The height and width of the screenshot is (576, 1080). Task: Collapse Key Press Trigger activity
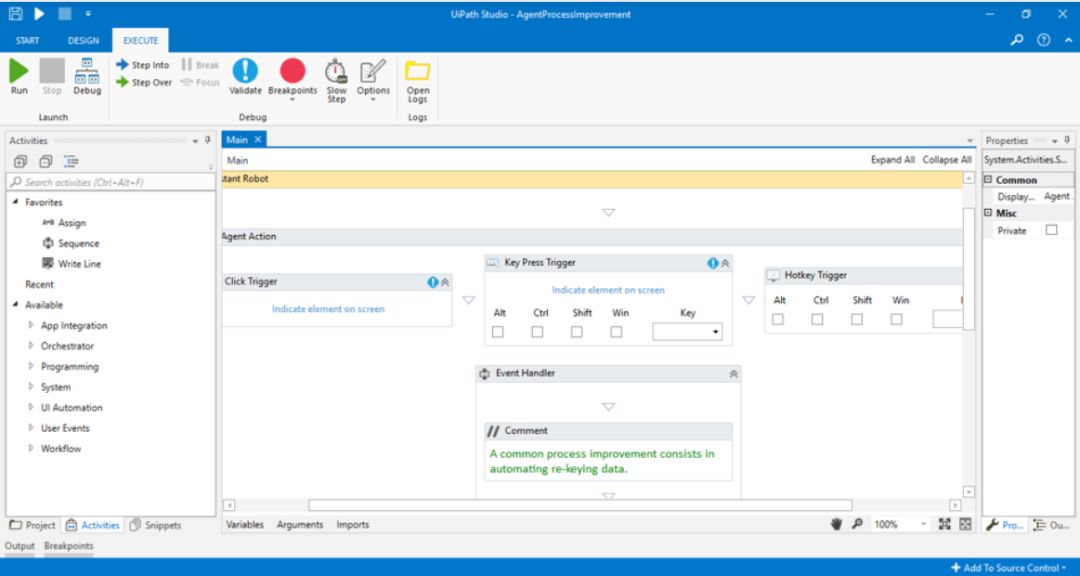tap(725, 263)
